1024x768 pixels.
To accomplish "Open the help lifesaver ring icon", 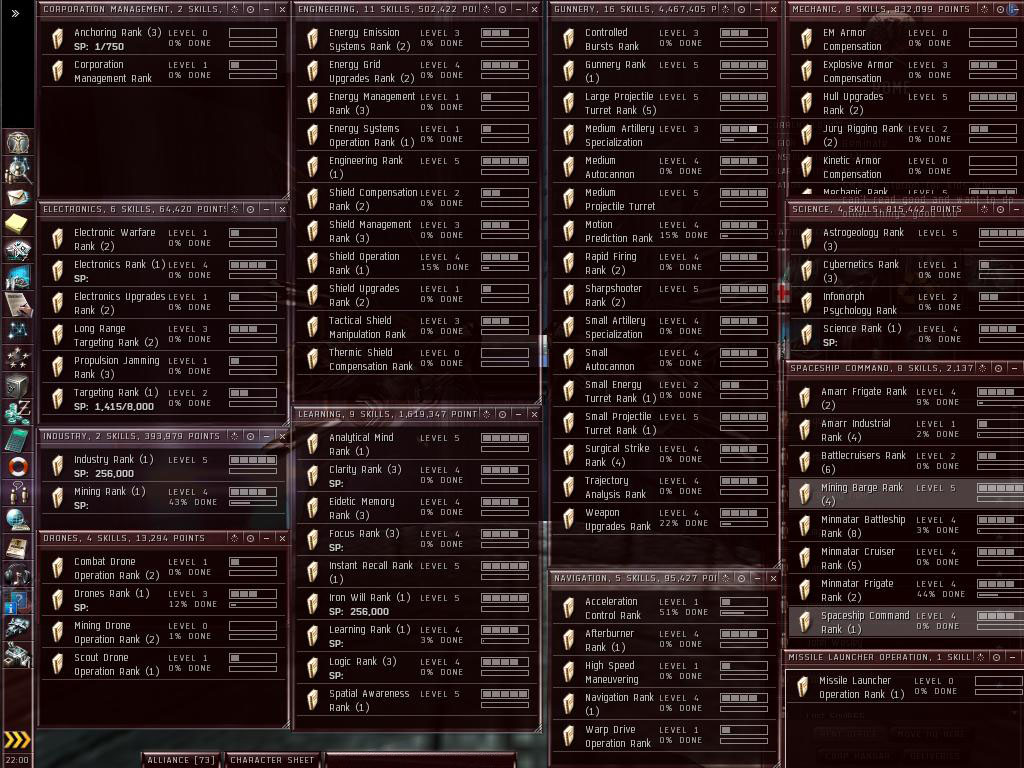I will click(x=18, y=466).
